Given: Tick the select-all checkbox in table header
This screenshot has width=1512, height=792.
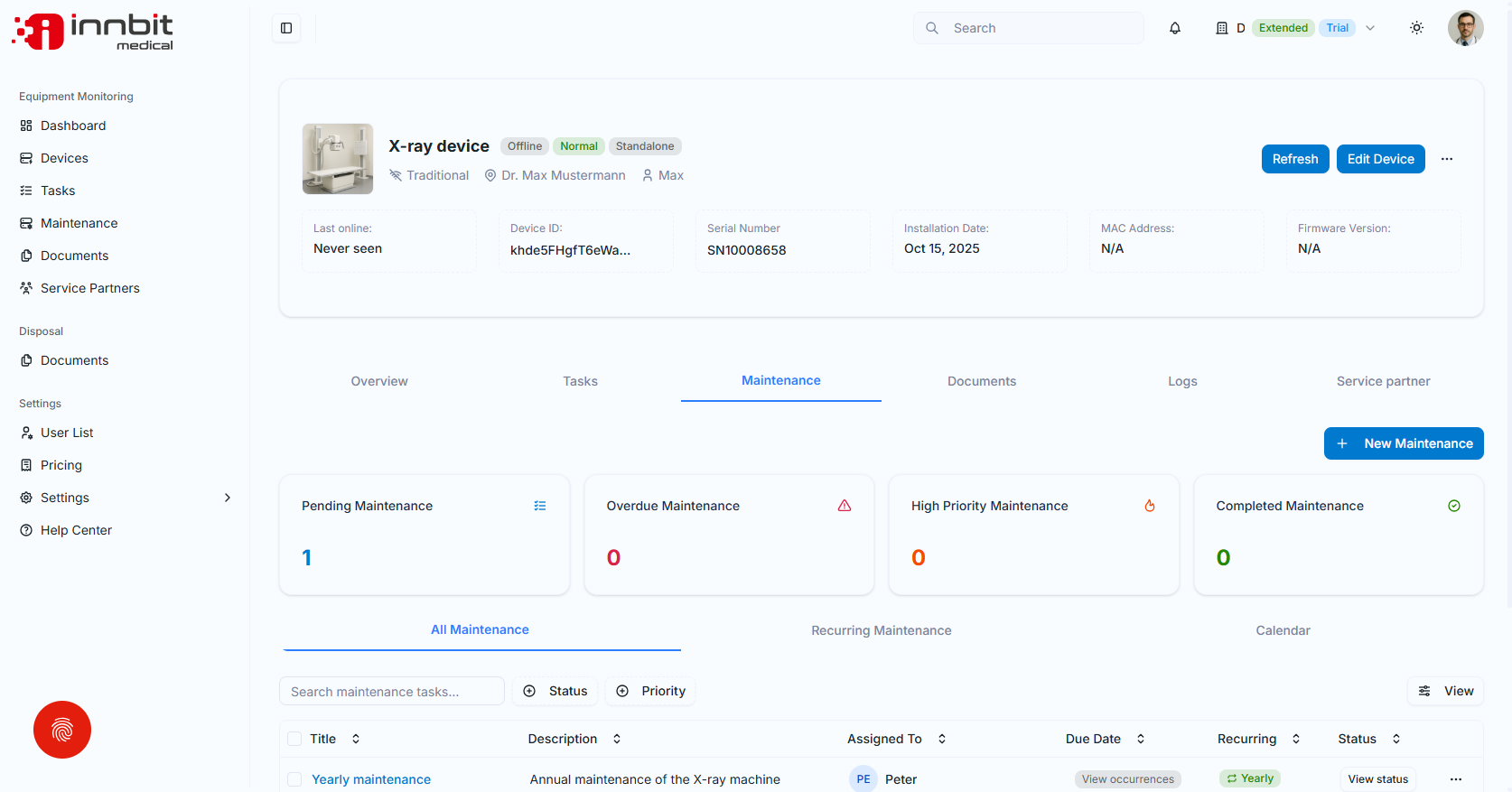Looking at the screenshot, I should 294,739.
